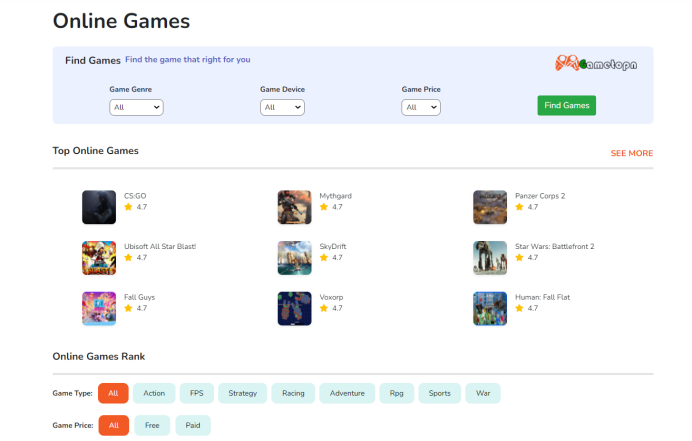Click the Fall Guys game title
This screenshot has height=441, width=692.
tap(139, 298)
